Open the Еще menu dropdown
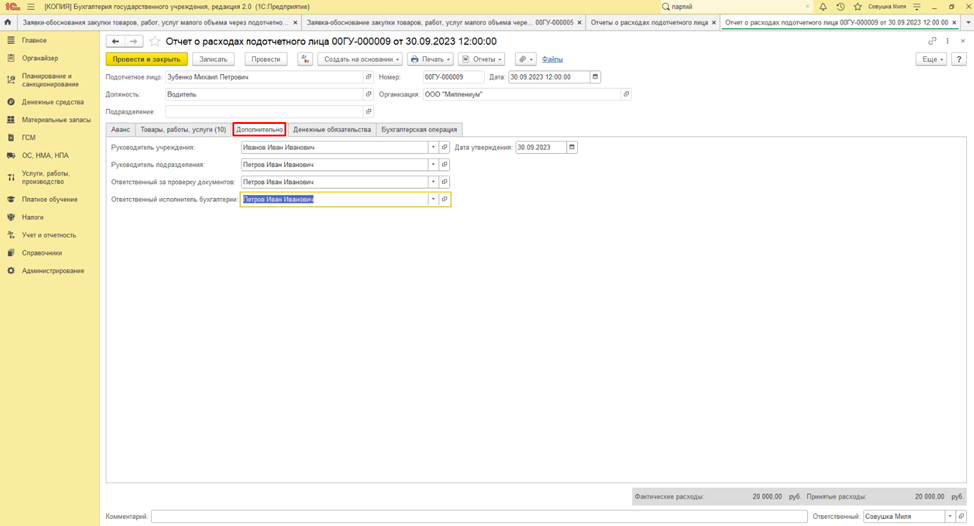 point(931,60)
